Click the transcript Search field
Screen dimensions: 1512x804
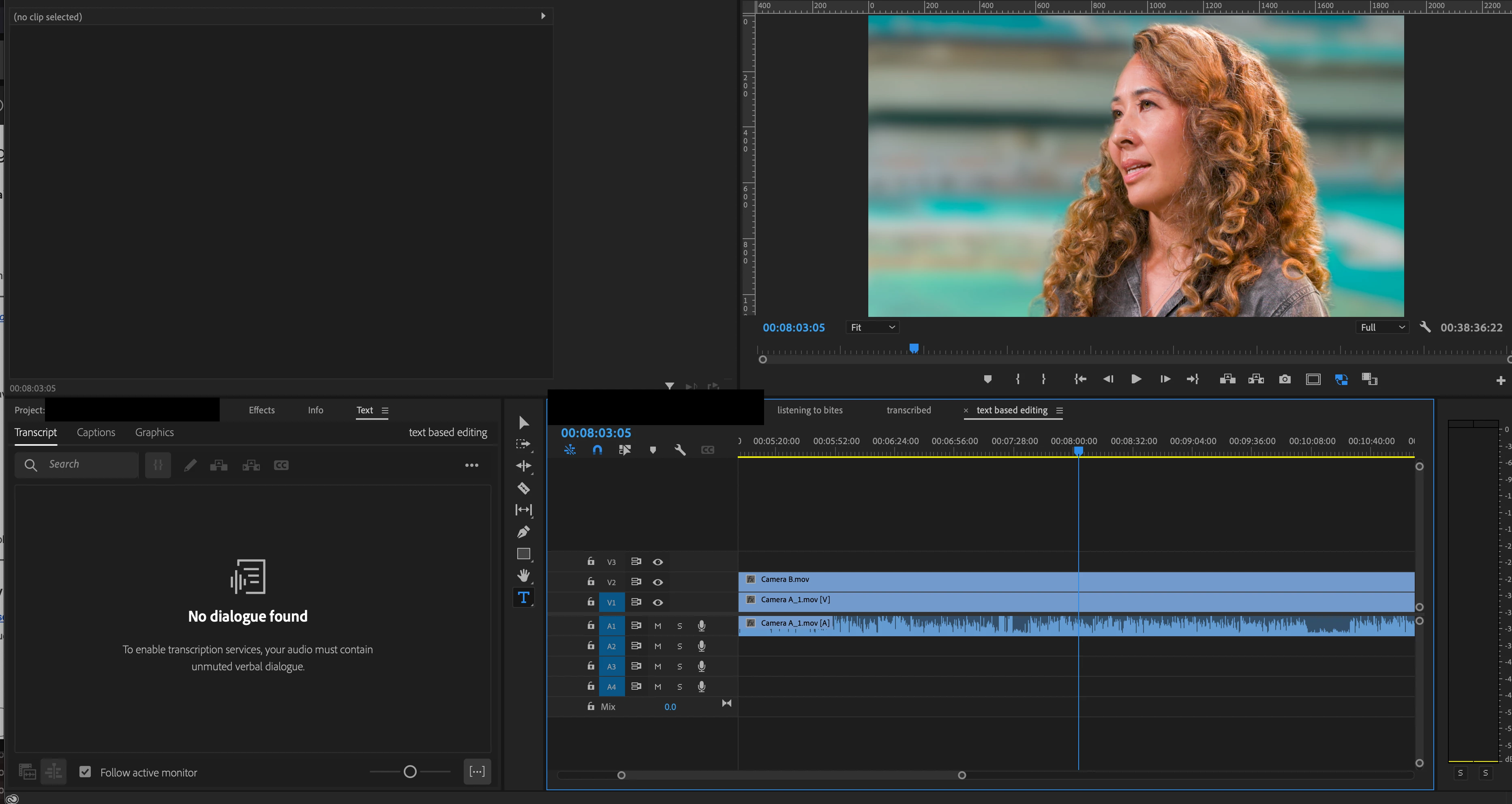[x=88, y=464]
